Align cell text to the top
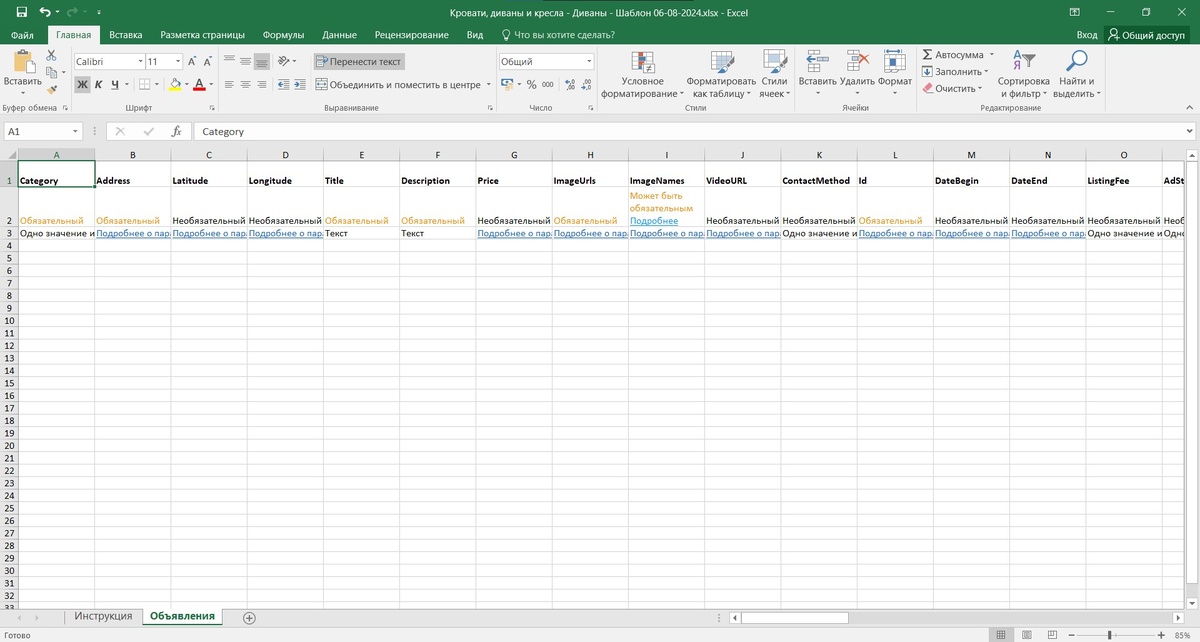Screen dimensions: 1200x642 pyautogui.click(x=229, y=61)
